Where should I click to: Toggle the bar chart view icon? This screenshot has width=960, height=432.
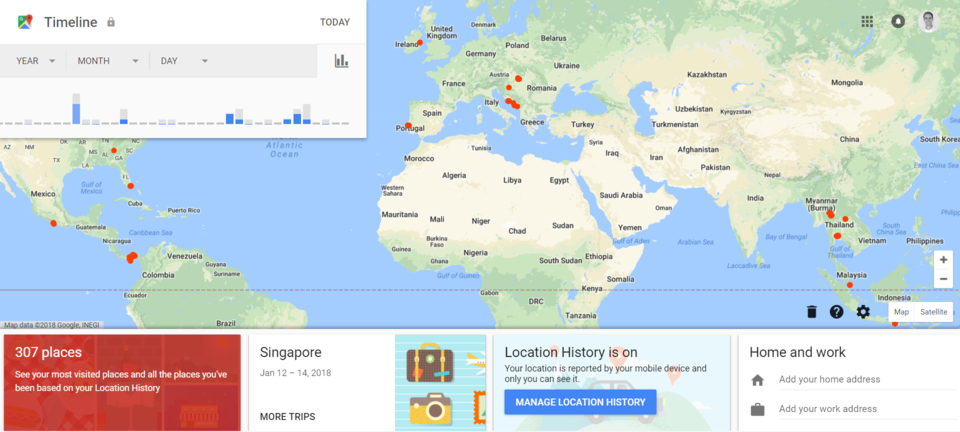pyautogui.click(x=342, y=61)
